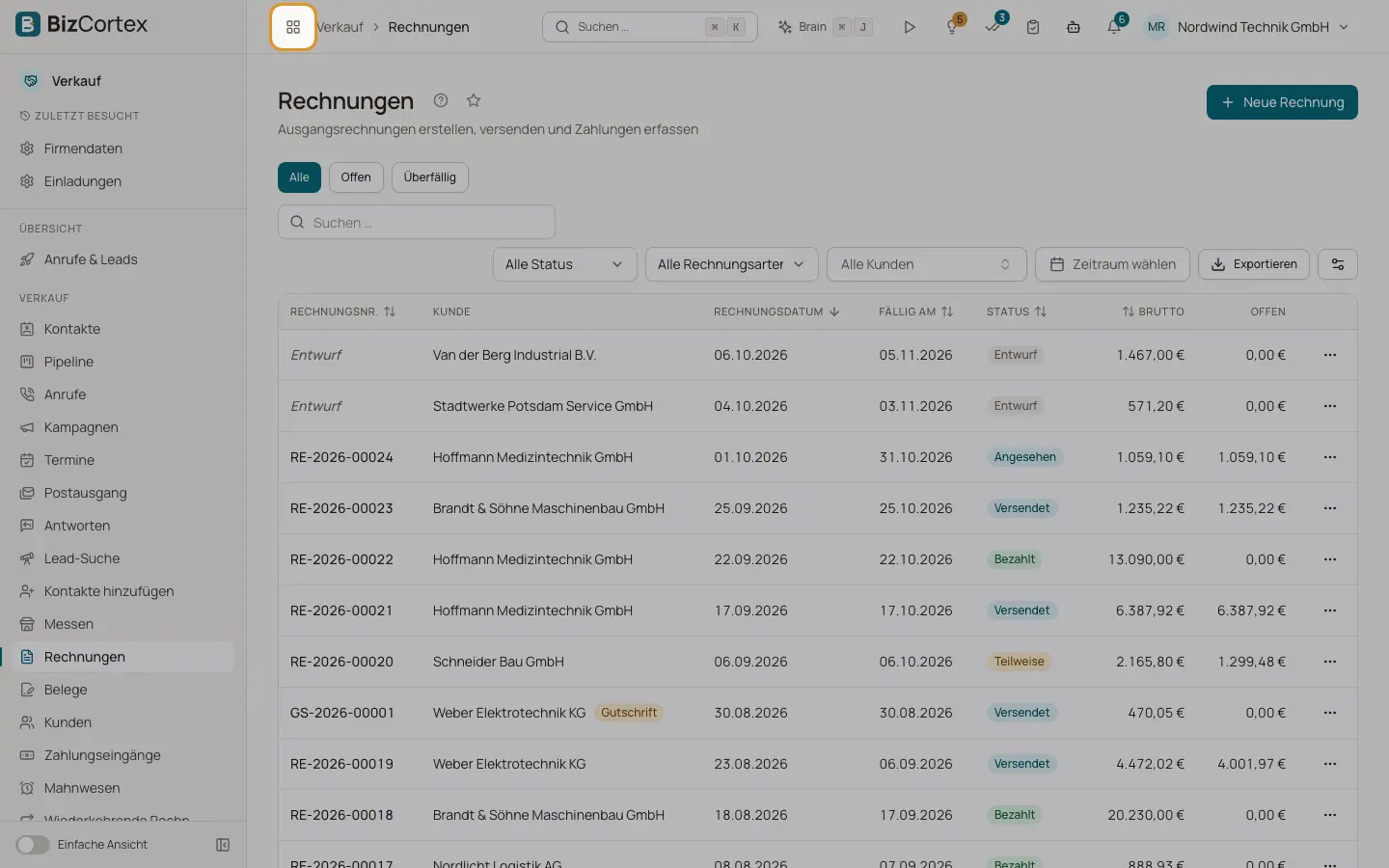Viewport: 1389px width, 868px height.
Task: Sort by Rechnungsnr. column
Action: click(342, 312)
